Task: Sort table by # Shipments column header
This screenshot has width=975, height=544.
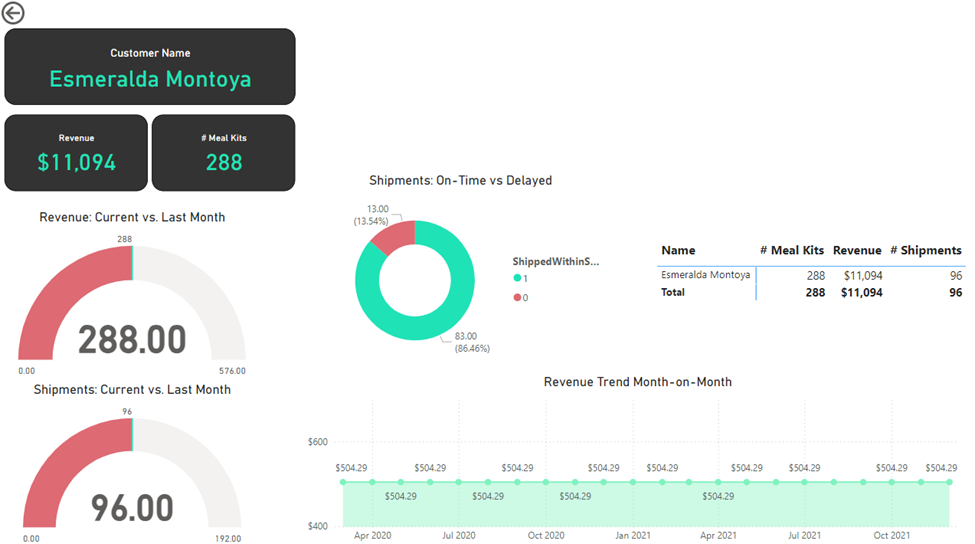Action: click(x=925, y=250)
